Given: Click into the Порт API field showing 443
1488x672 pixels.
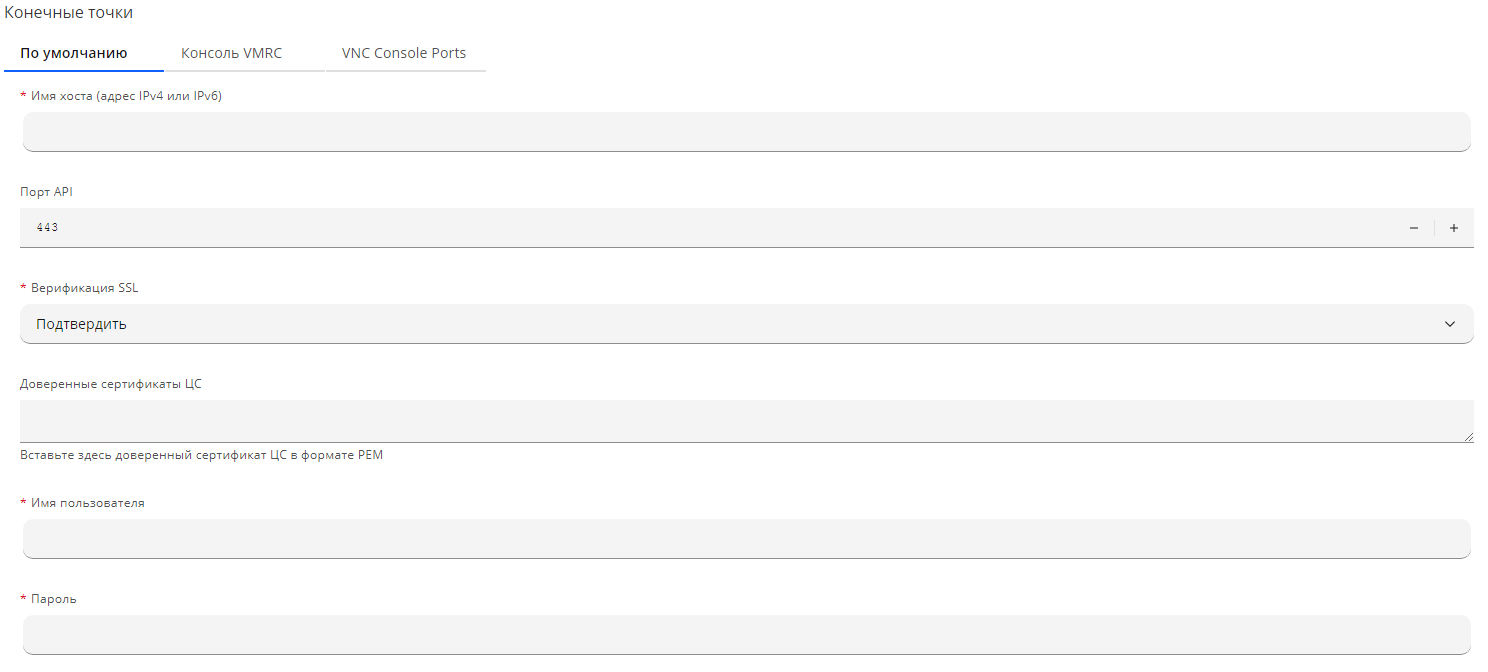Looking at the screenshot, I should (700, 228).
